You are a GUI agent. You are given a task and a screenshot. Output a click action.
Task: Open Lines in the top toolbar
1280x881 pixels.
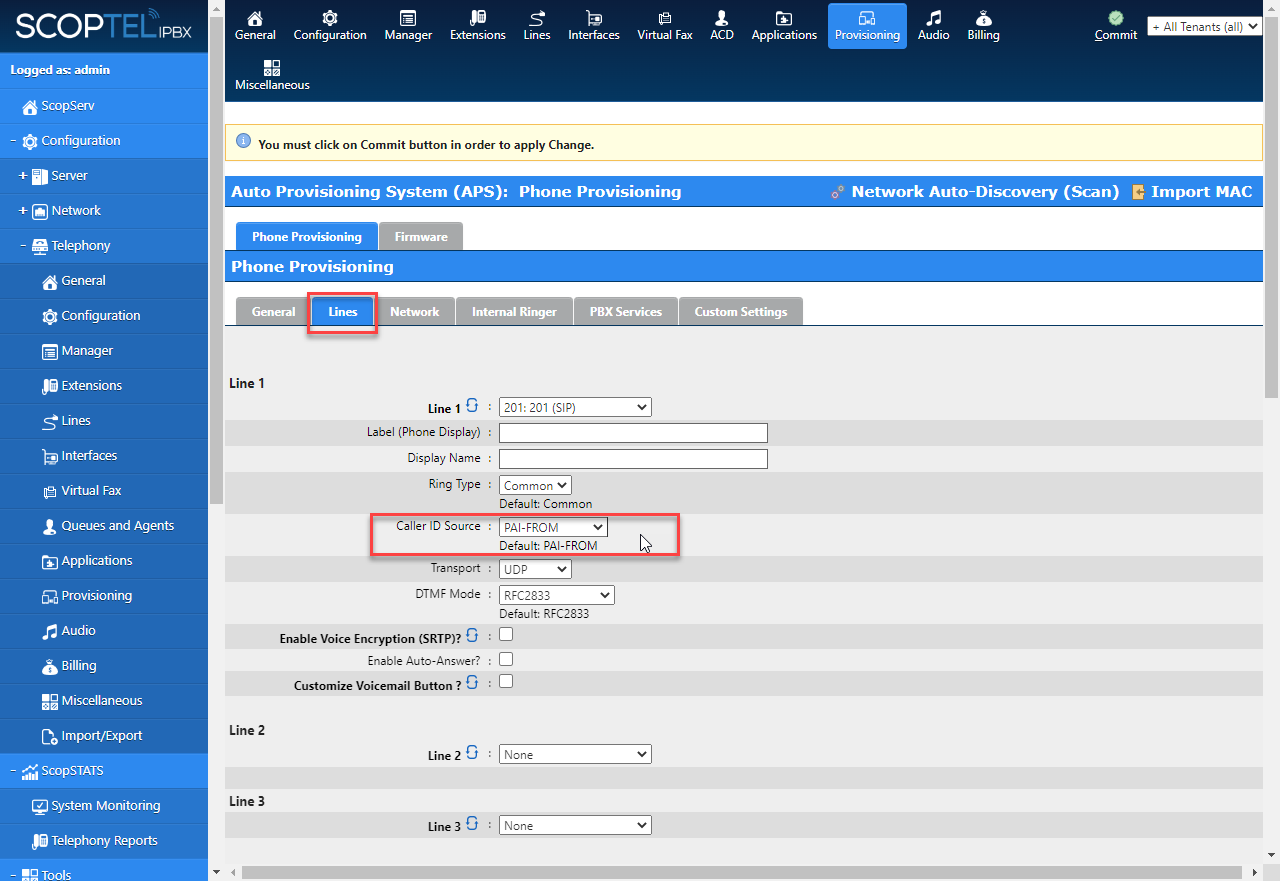tap(537, 26)
